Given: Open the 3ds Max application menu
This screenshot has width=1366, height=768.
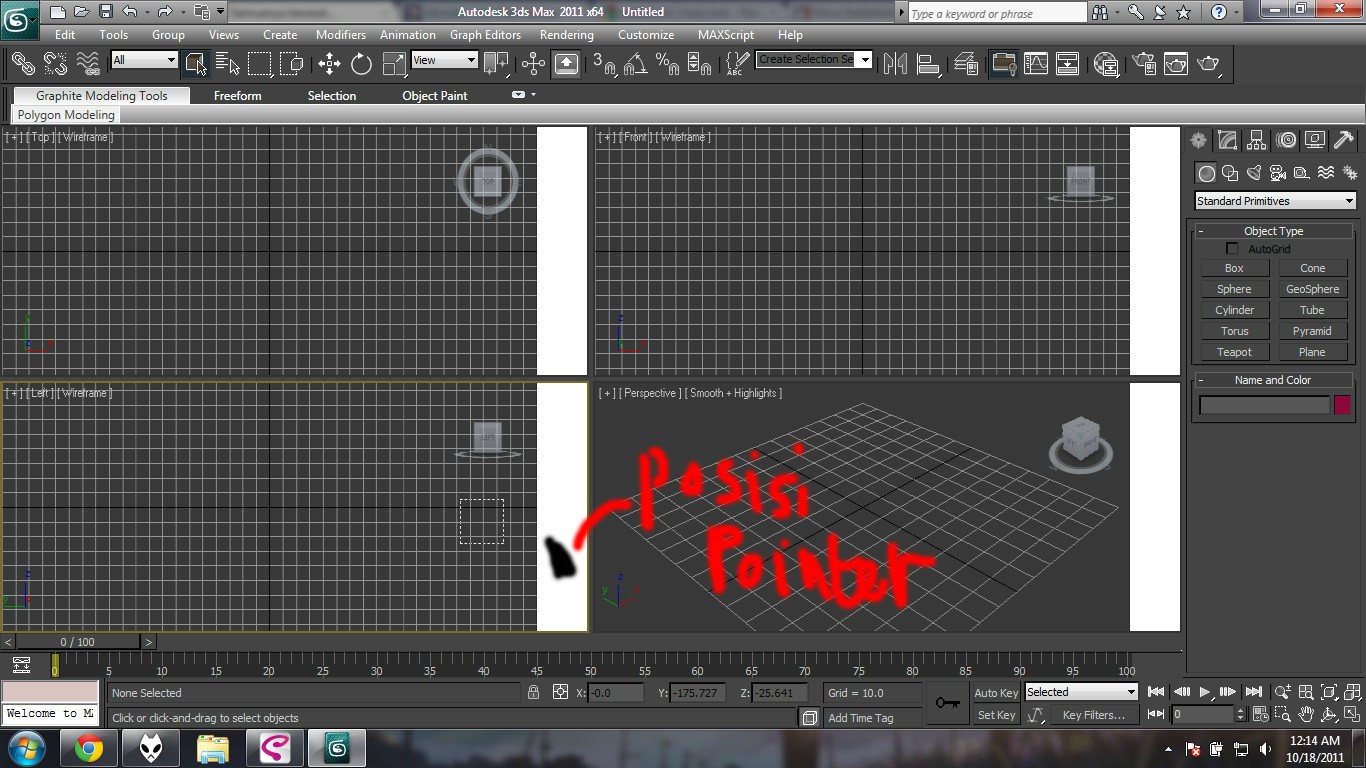Looking at the screenshot, I should 19,19.
